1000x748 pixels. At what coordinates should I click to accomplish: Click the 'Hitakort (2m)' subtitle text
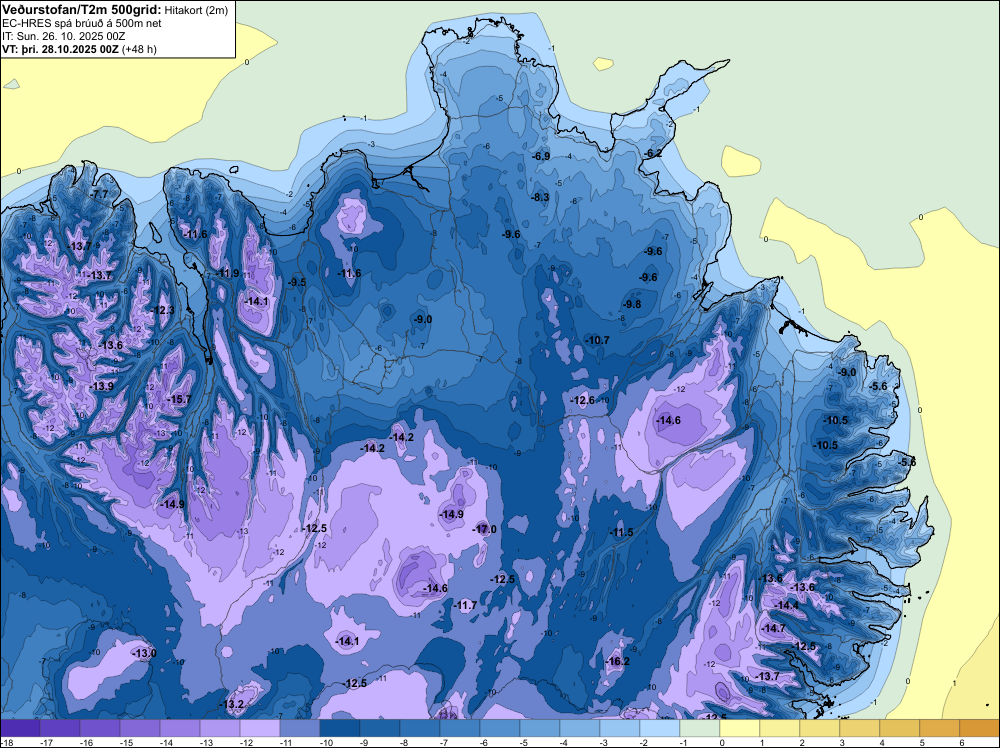[196, 10]
